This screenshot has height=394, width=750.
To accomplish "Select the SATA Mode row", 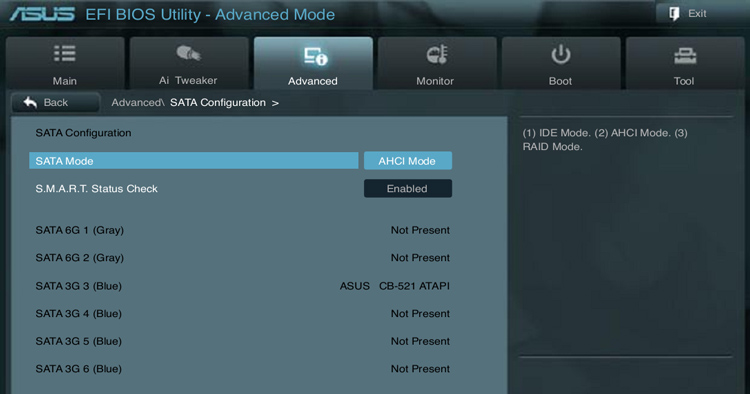I will coord(193,161).
